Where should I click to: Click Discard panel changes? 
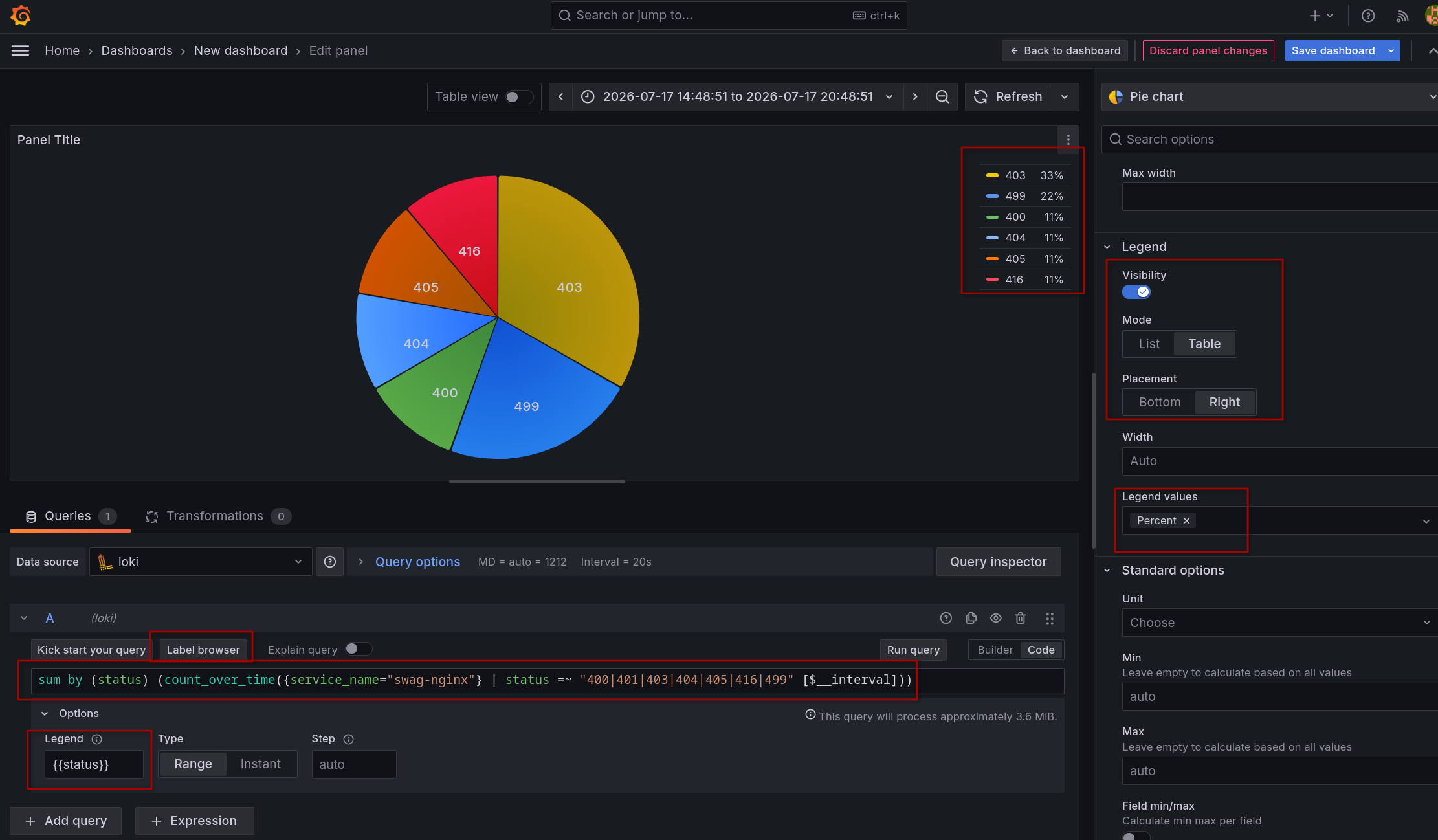(1208, 50)
